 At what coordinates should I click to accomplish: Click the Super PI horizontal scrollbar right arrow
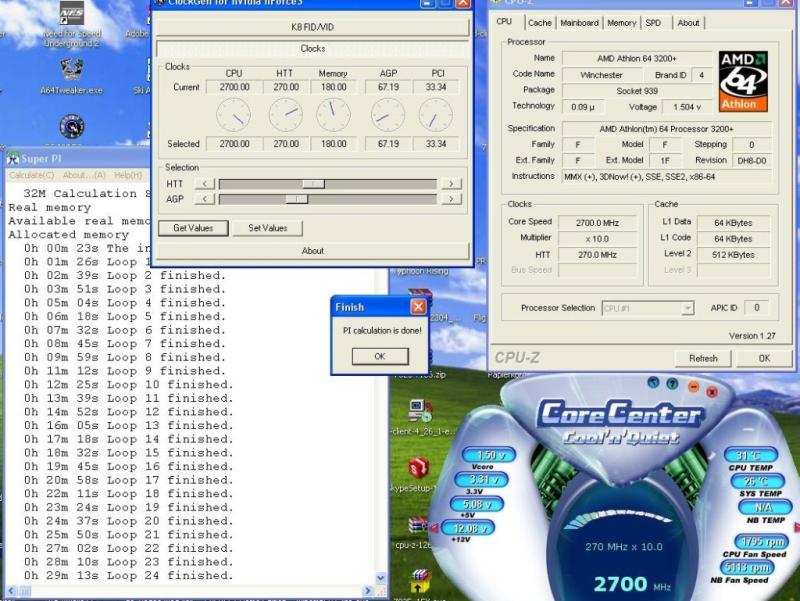tap(368, 591)
